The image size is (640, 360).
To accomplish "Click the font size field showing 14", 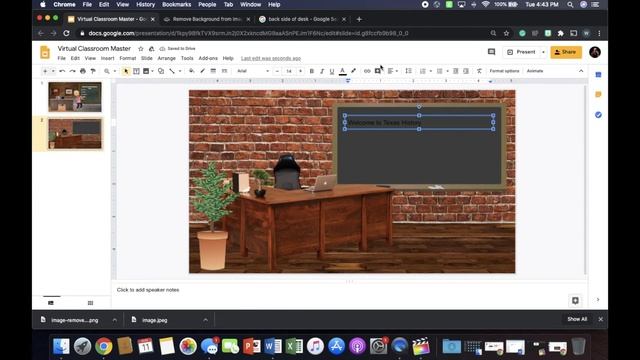I will (289, 71).
